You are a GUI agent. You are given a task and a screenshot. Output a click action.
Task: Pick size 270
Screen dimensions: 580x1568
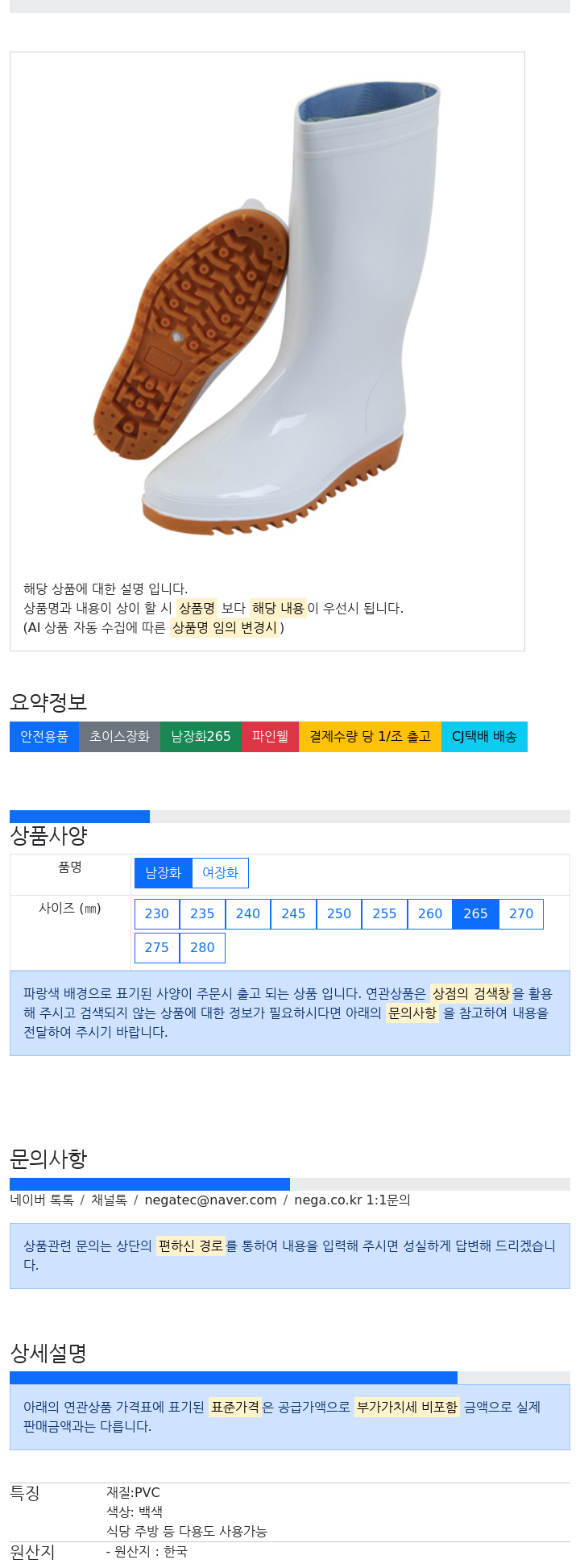point(521,914)
